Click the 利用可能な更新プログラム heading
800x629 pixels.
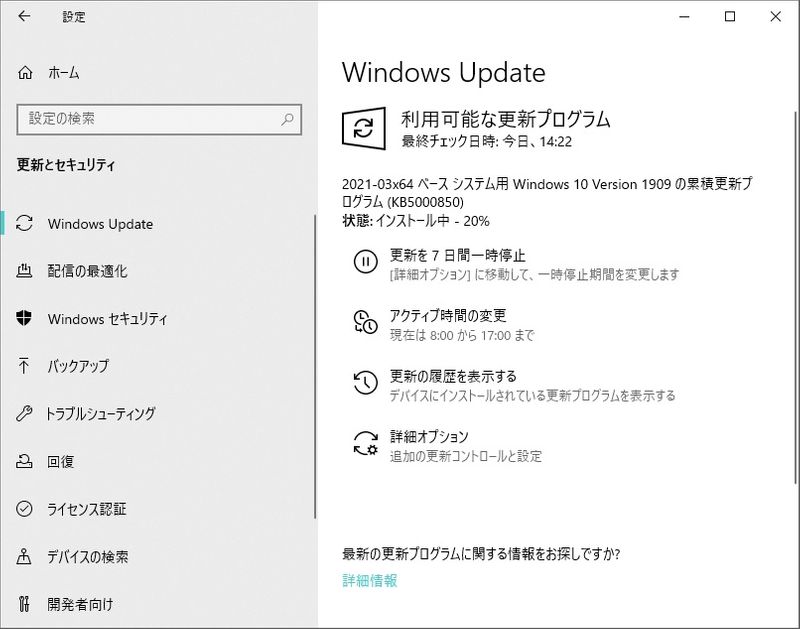coord(506,119)
